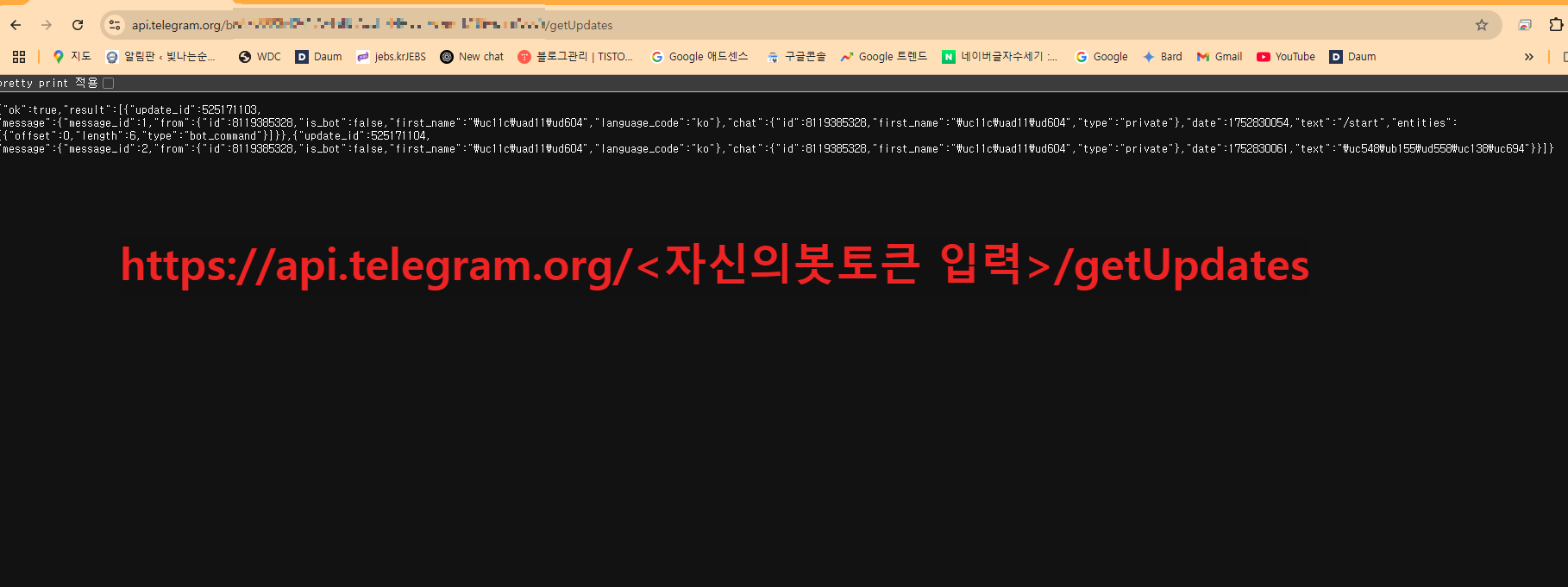Click the "type":"bot_command" text in JSON
The height and width of the screenshot is (587, 1568).
point(200,136)
